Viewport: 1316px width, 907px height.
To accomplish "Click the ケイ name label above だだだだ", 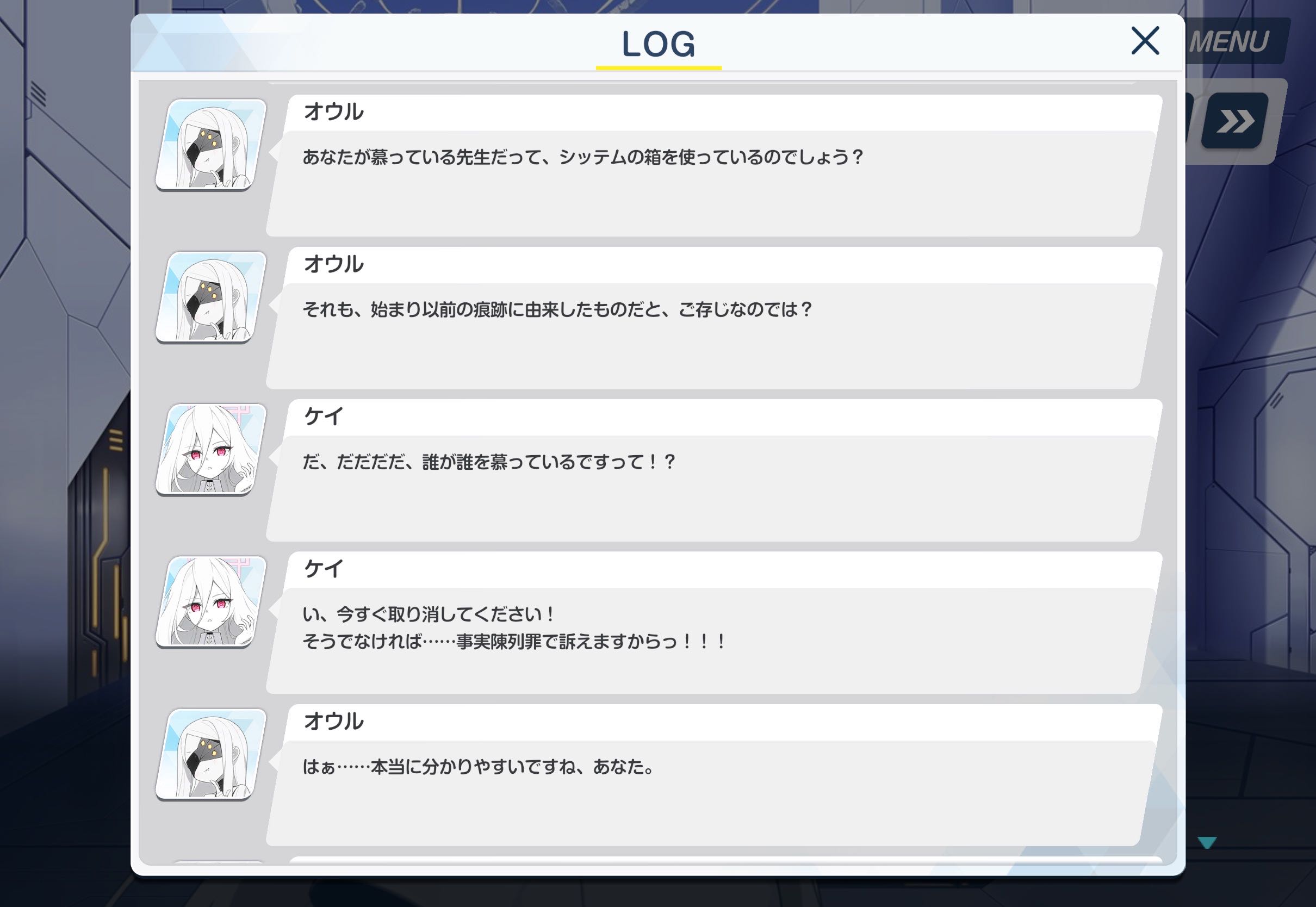I will (x=324, y=417).
